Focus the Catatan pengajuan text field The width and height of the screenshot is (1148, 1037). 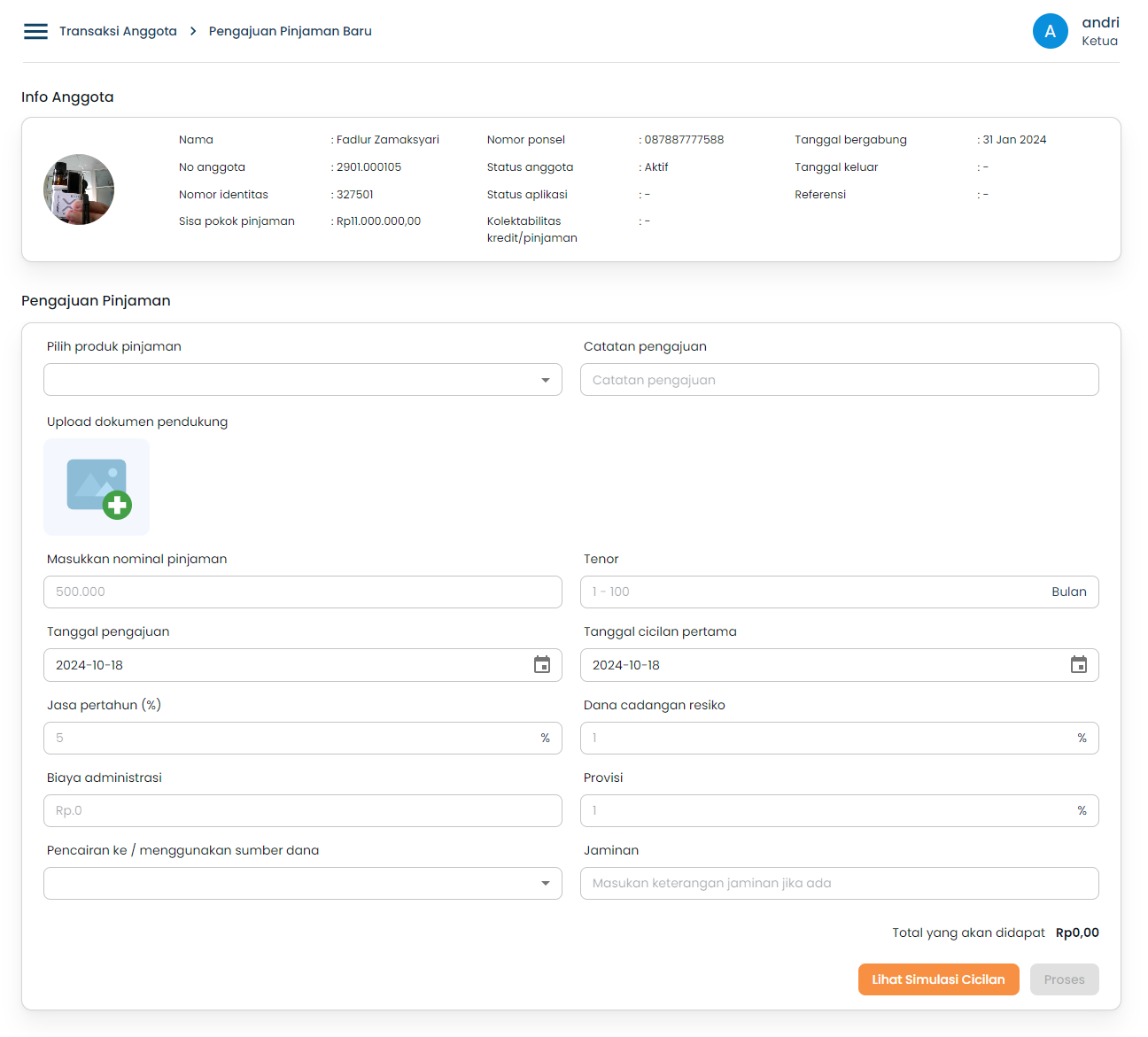click(x=839, y=380)
